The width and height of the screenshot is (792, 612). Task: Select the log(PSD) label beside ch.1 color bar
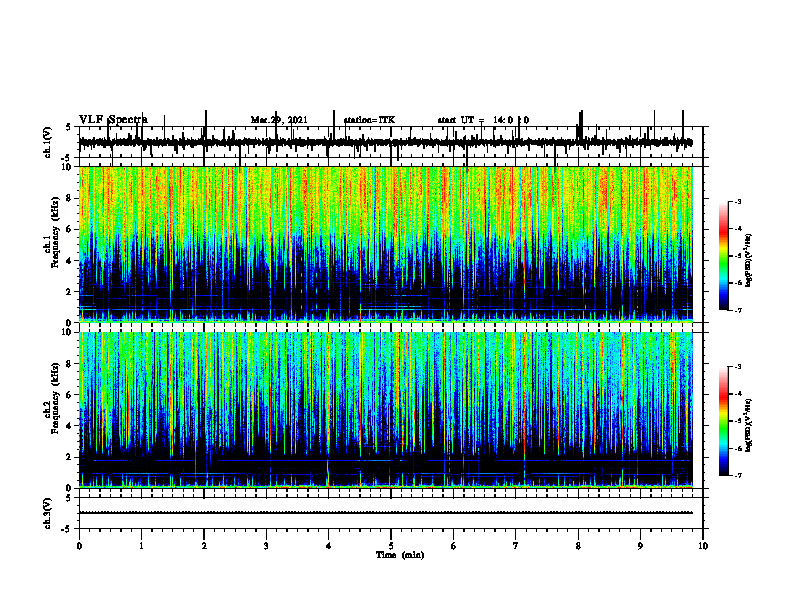[749, 260]
